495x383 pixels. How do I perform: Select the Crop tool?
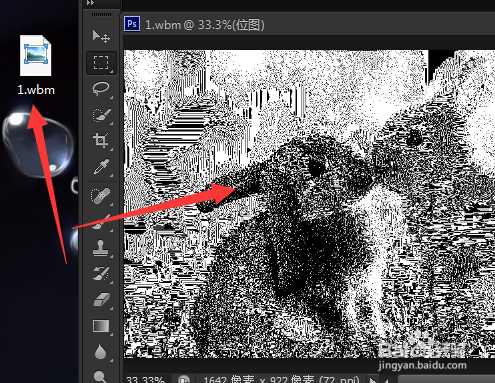(x=101, y=141)
